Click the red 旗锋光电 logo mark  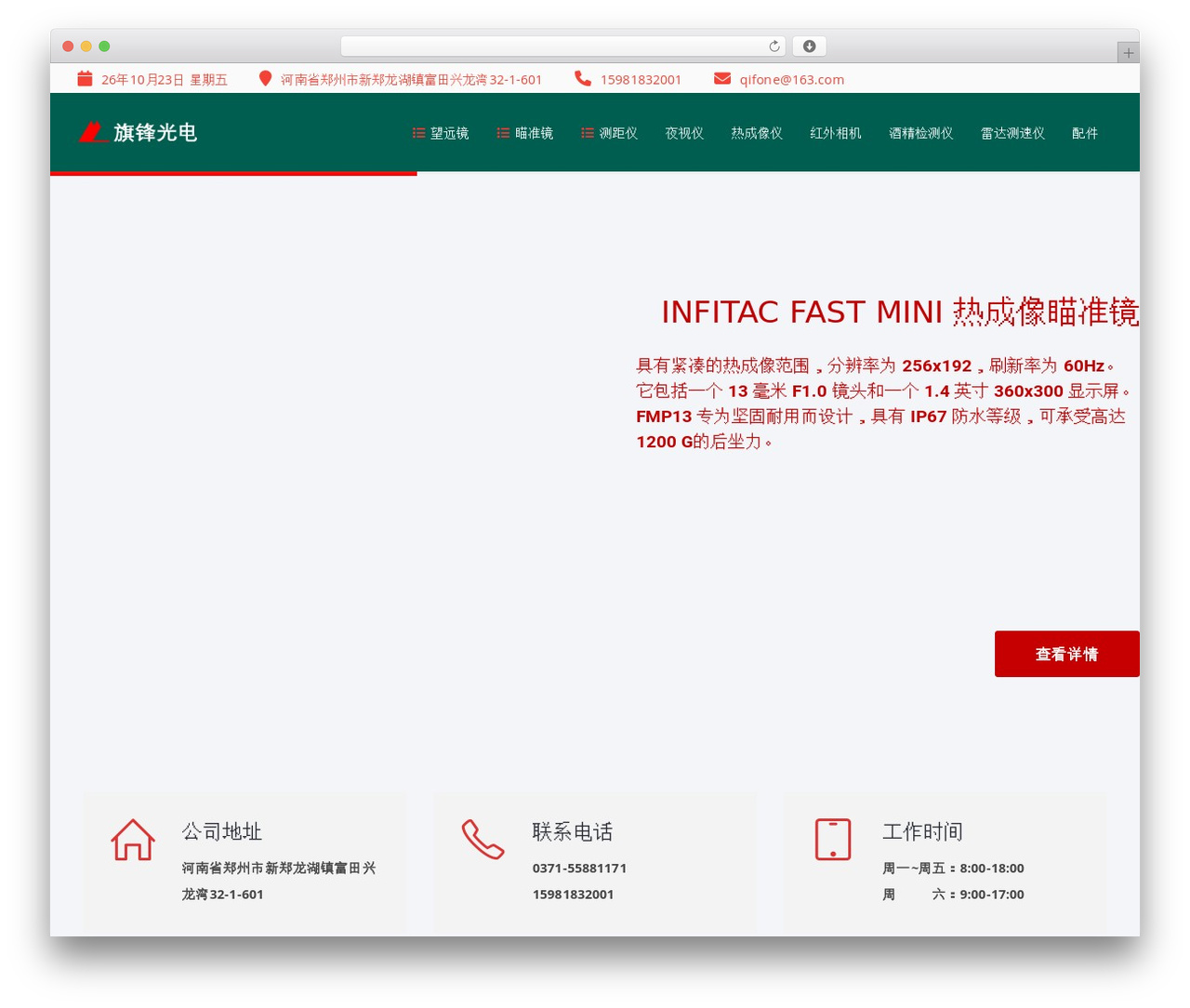(93, 132)
